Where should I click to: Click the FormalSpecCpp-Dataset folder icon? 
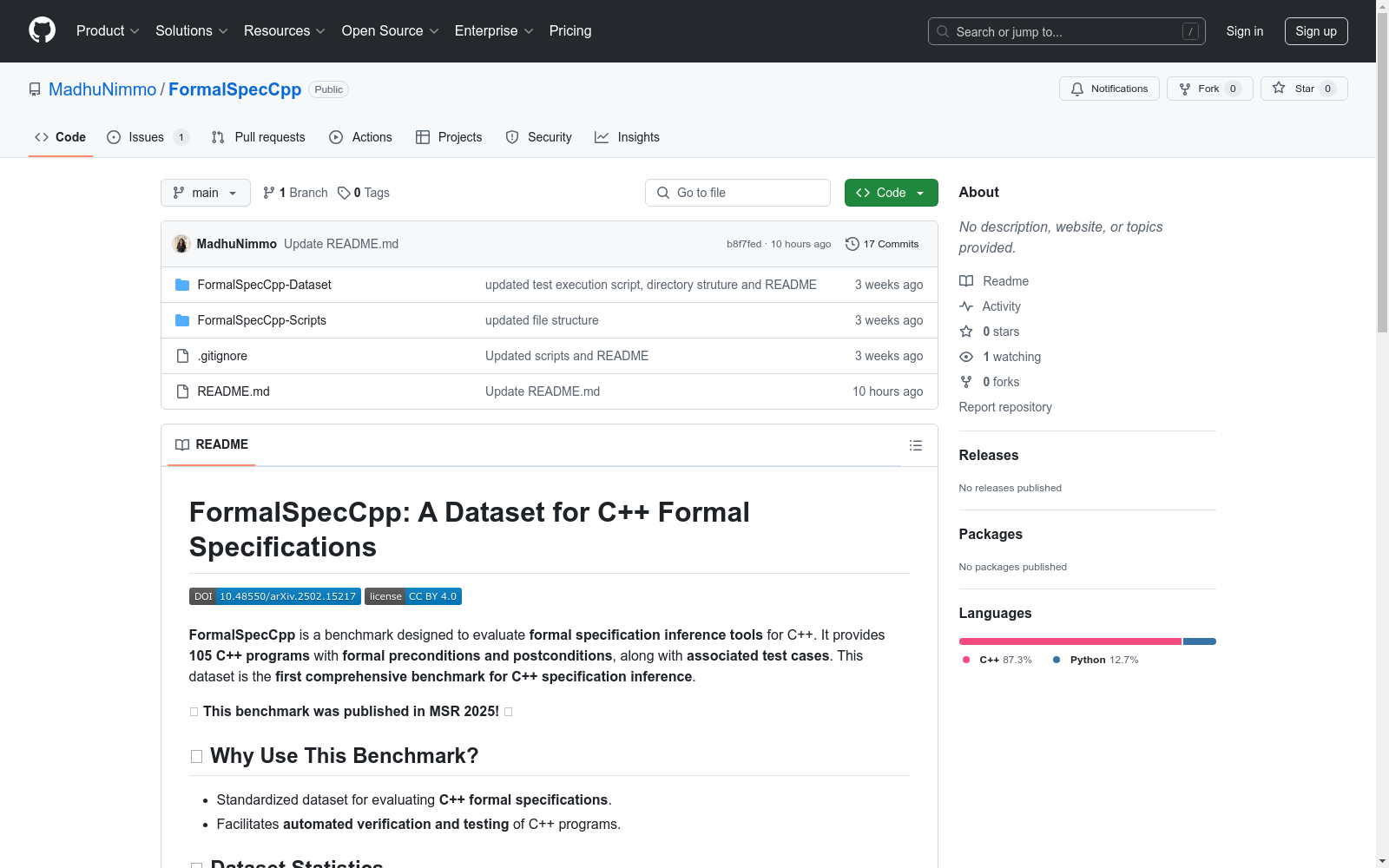point(182,285)
